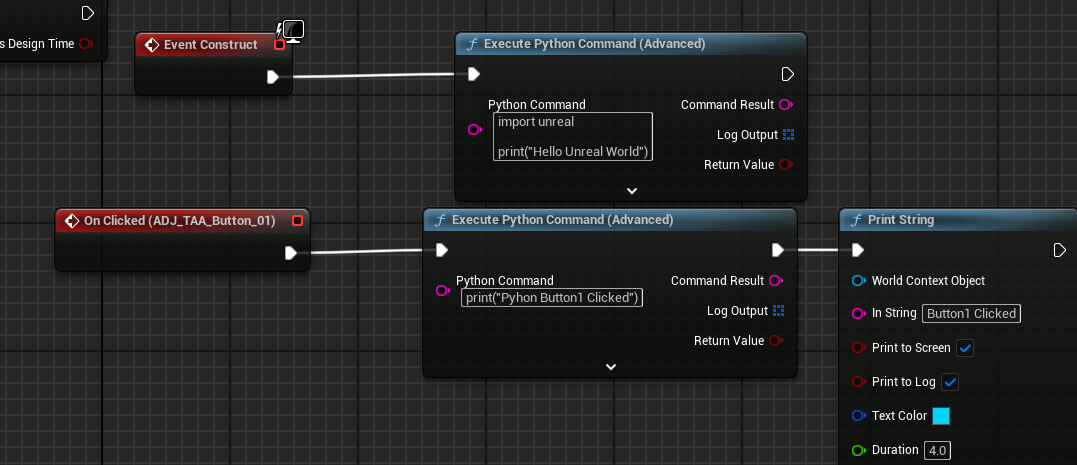Click the Text Color input pin
This screenshot has width=1077, height=465.
coord(859,416)
